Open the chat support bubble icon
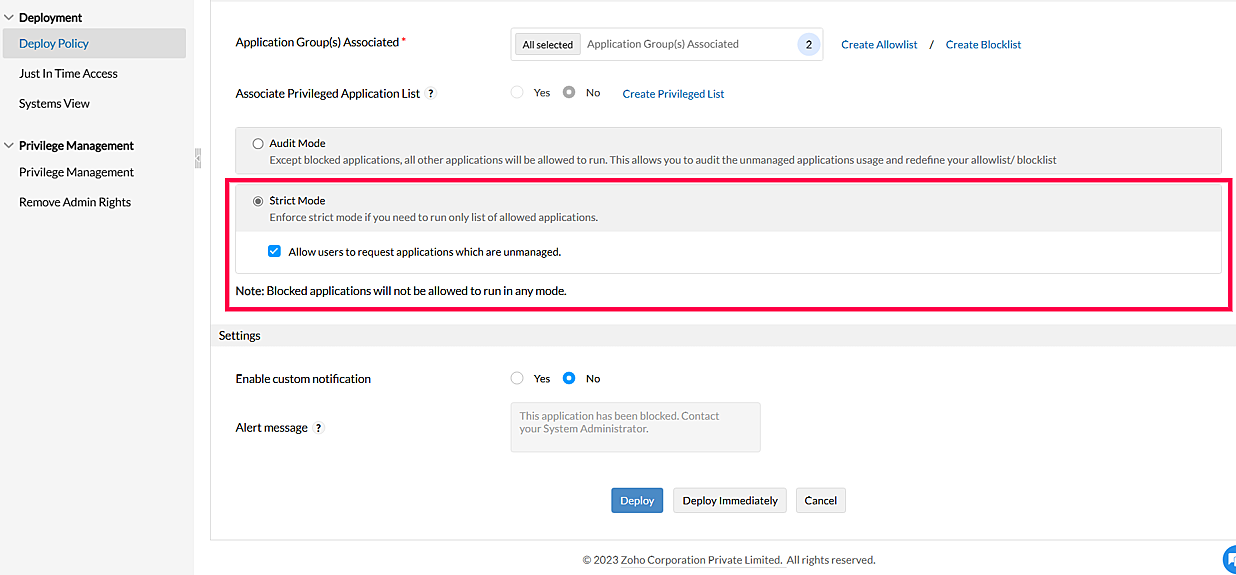The image size is (1236, 575). coord(1229,559)
